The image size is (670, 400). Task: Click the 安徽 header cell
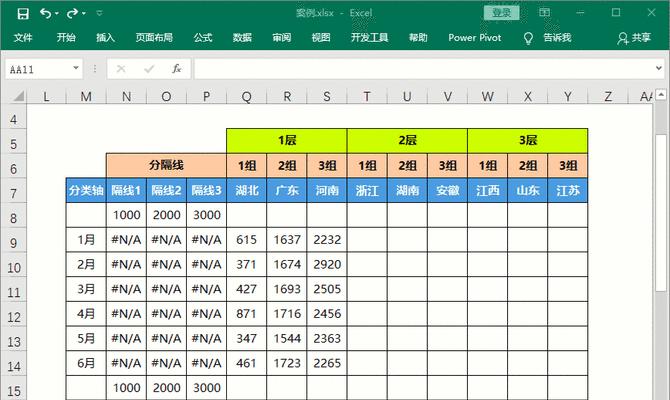click(x=447, y=190)
